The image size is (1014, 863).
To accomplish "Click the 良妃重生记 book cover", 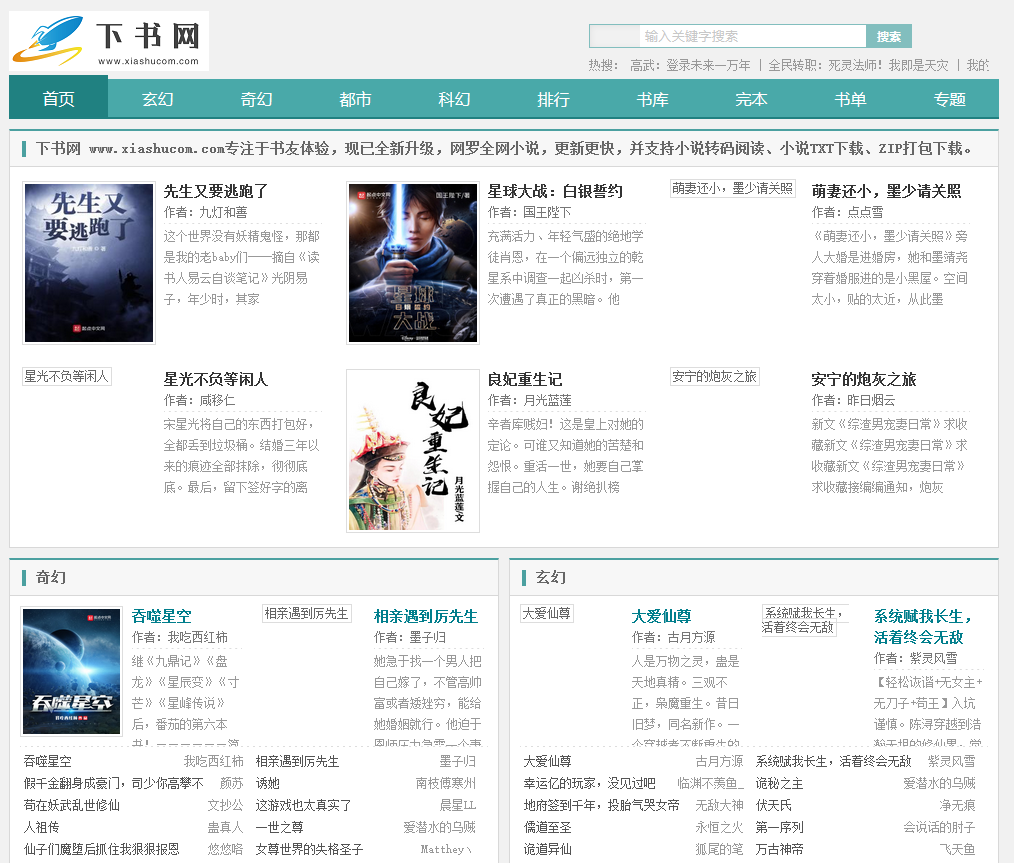I will pos(413,451).
